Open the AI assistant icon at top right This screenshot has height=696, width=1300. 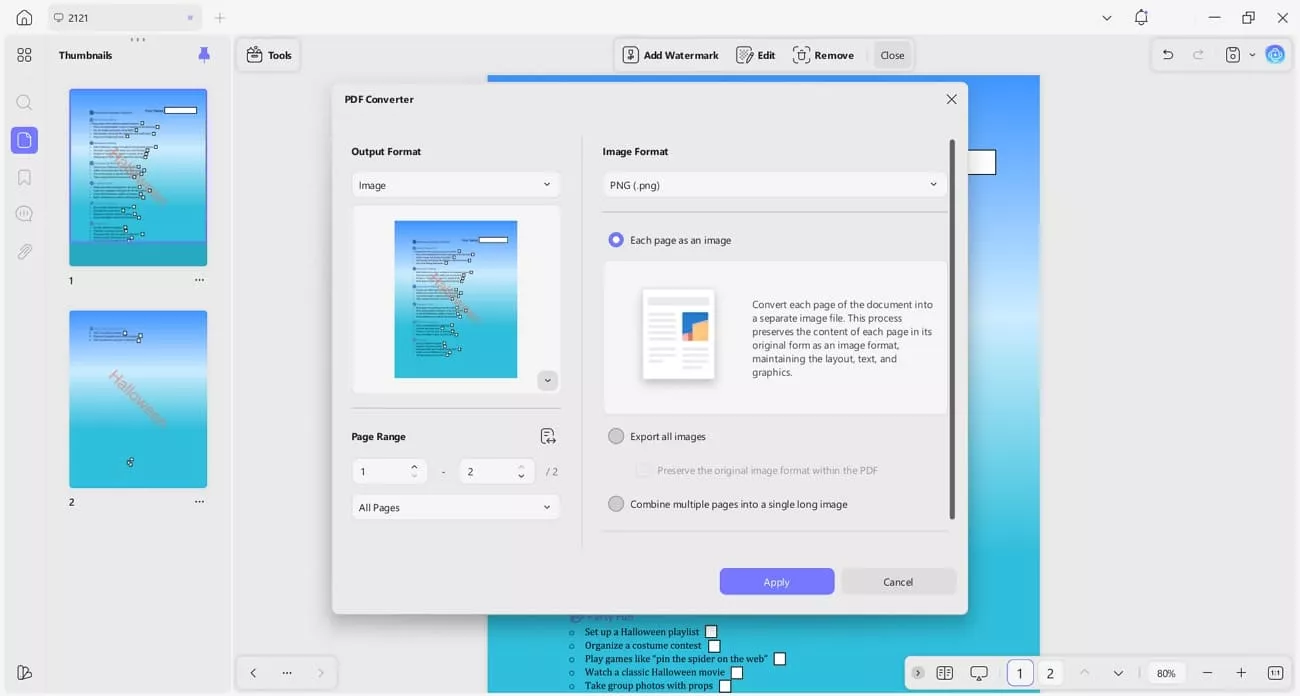pyautogui.click(x=1274, y=54)
